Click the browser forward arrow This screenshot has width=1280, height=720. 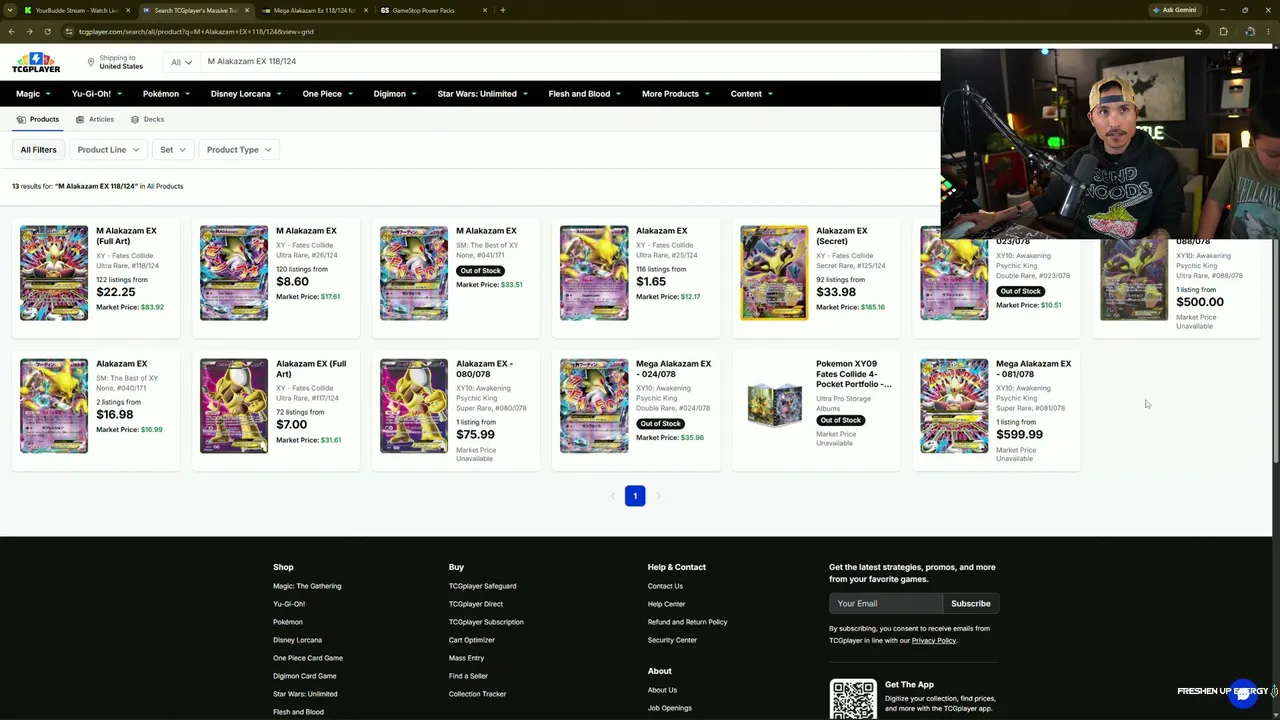(x=29, y=32)
